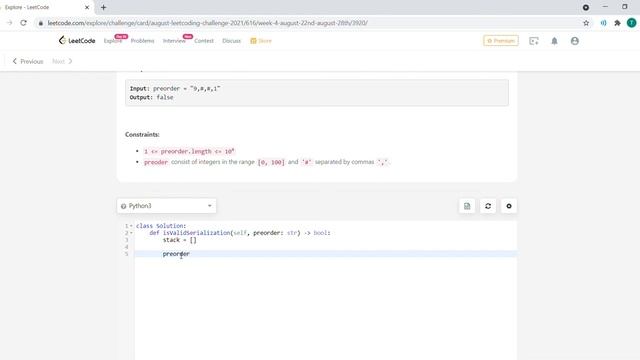The height and width of the screenshot is (360, 640).
Task: Go to the Previous challenge
Action: coord(28,61)
